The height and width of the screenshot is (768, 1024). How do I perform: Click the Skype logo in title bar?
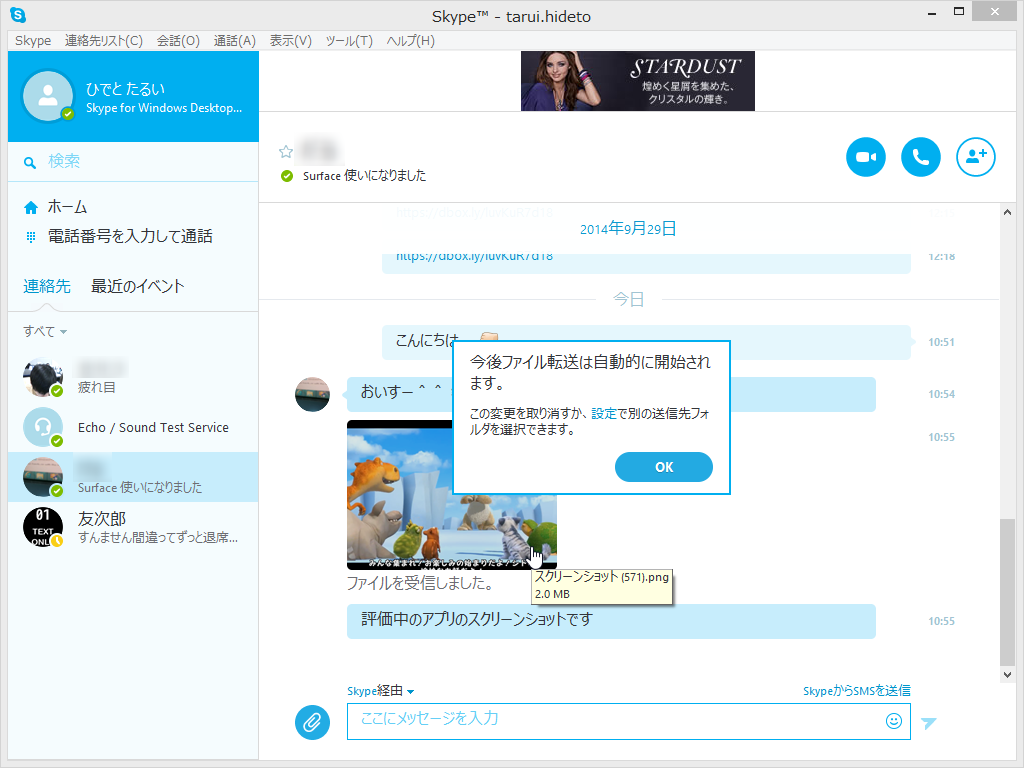pyautogui.click(x=18, y=14)
